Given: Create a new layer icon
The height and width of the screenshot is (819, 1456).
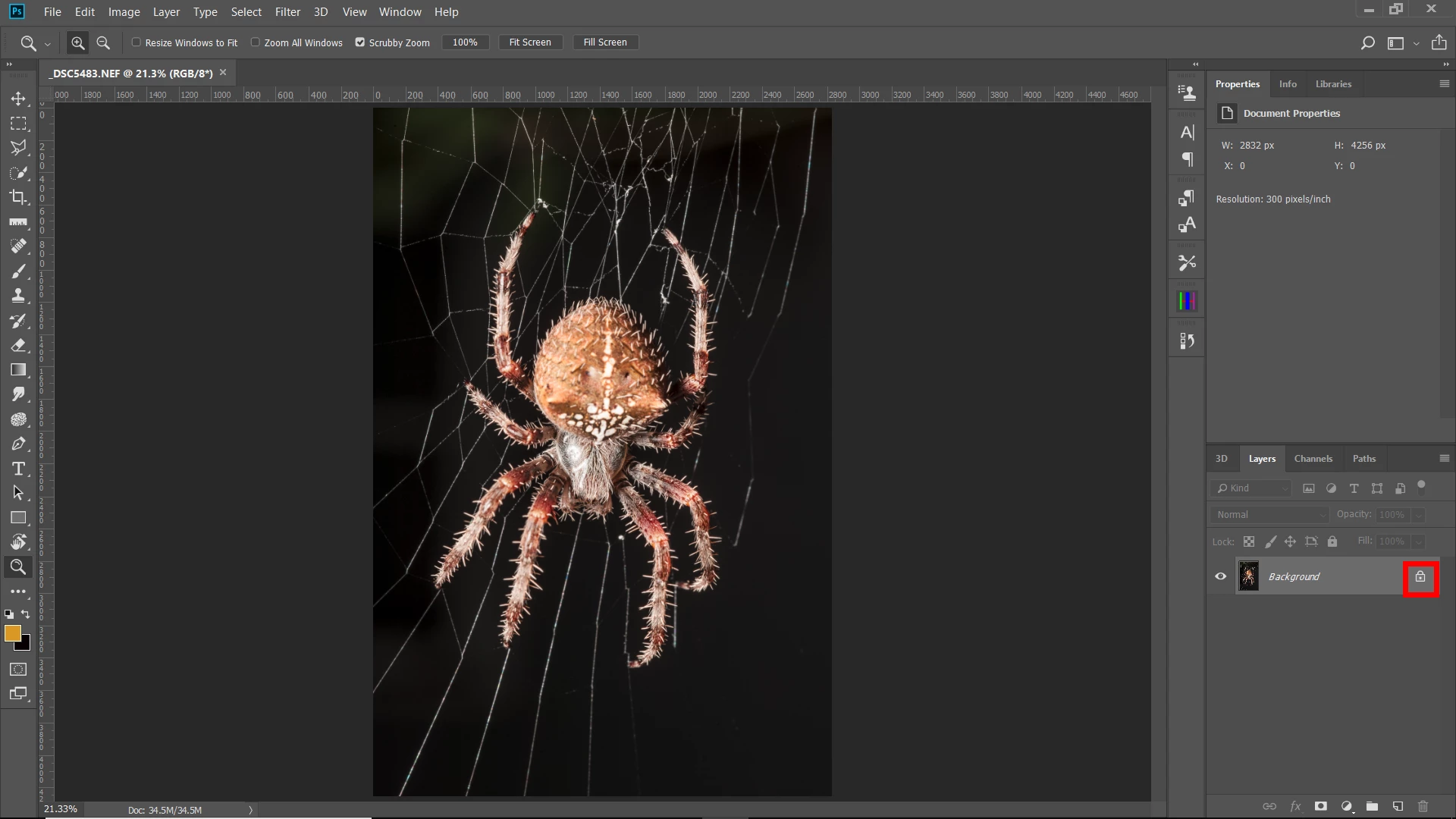Looking at the screenshot, I should 1398,806.
